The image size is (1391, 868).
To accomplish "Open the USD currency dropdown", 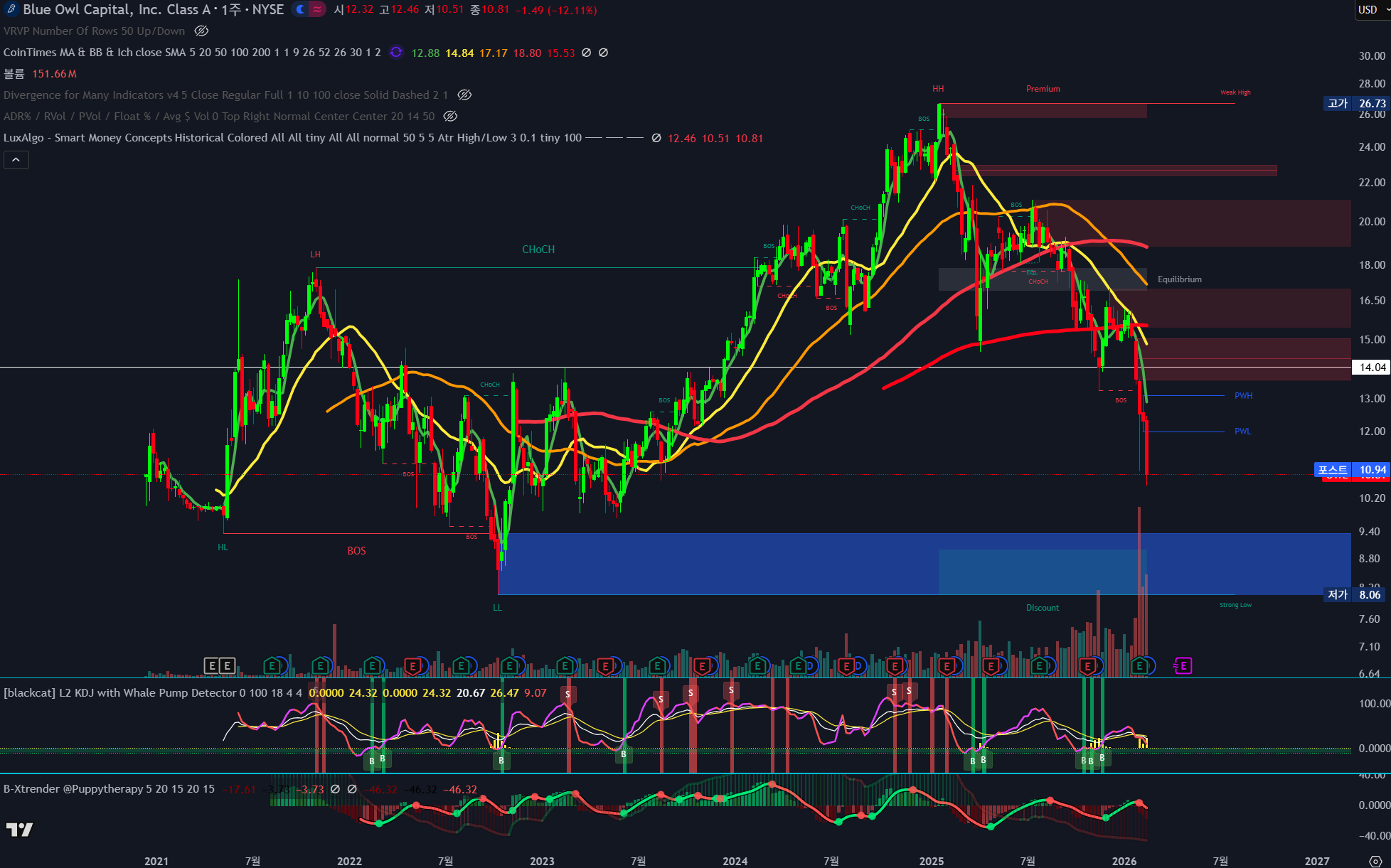I will [x=1372, y=9].
